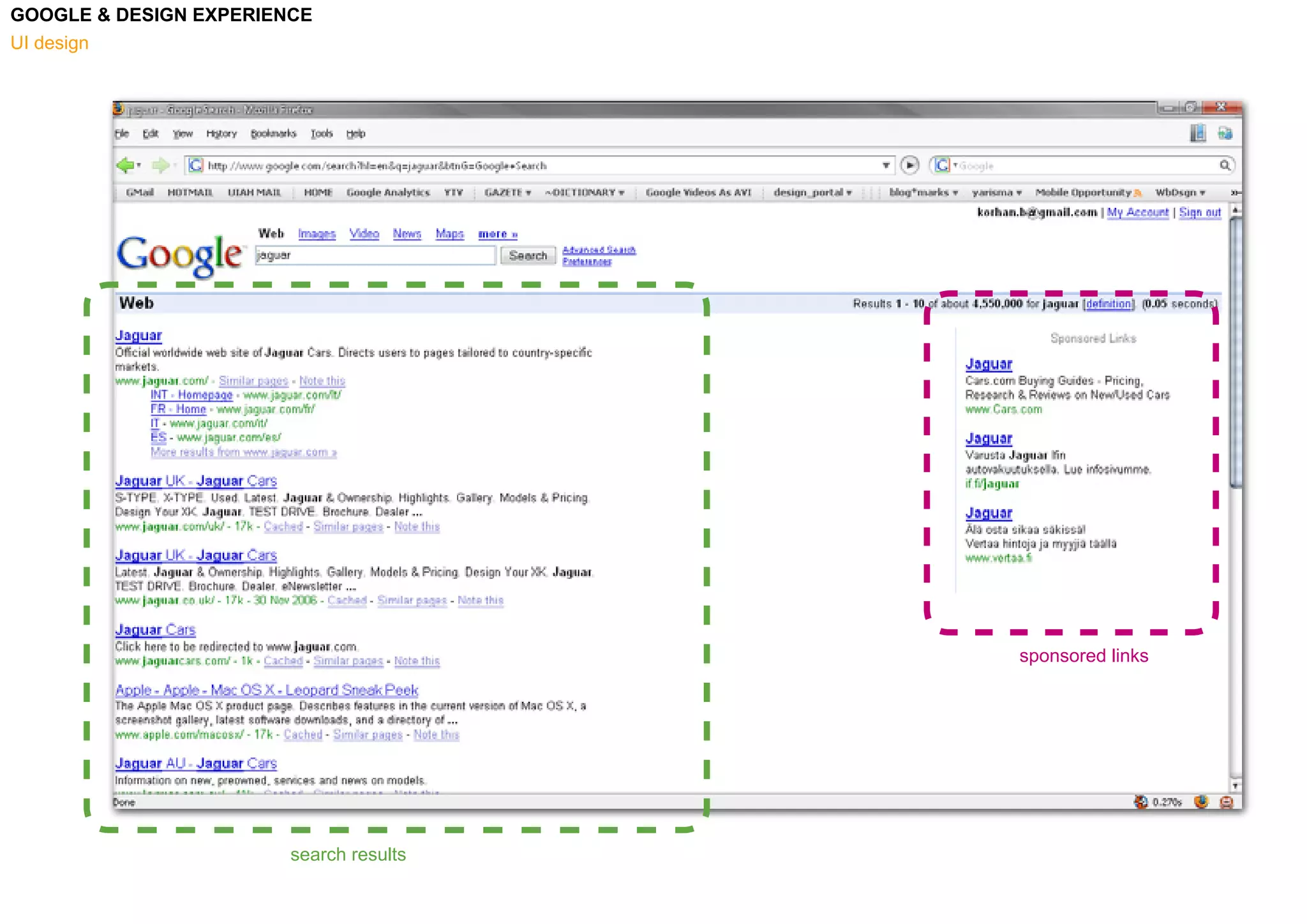
Task: Open the Bookmarks menu
Action: pyautogui.click(x=274, y=133)
